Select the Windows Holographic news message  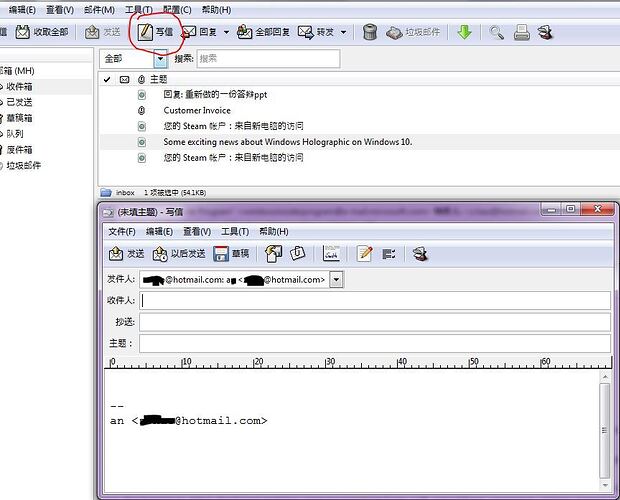click(x=288, y=142)
